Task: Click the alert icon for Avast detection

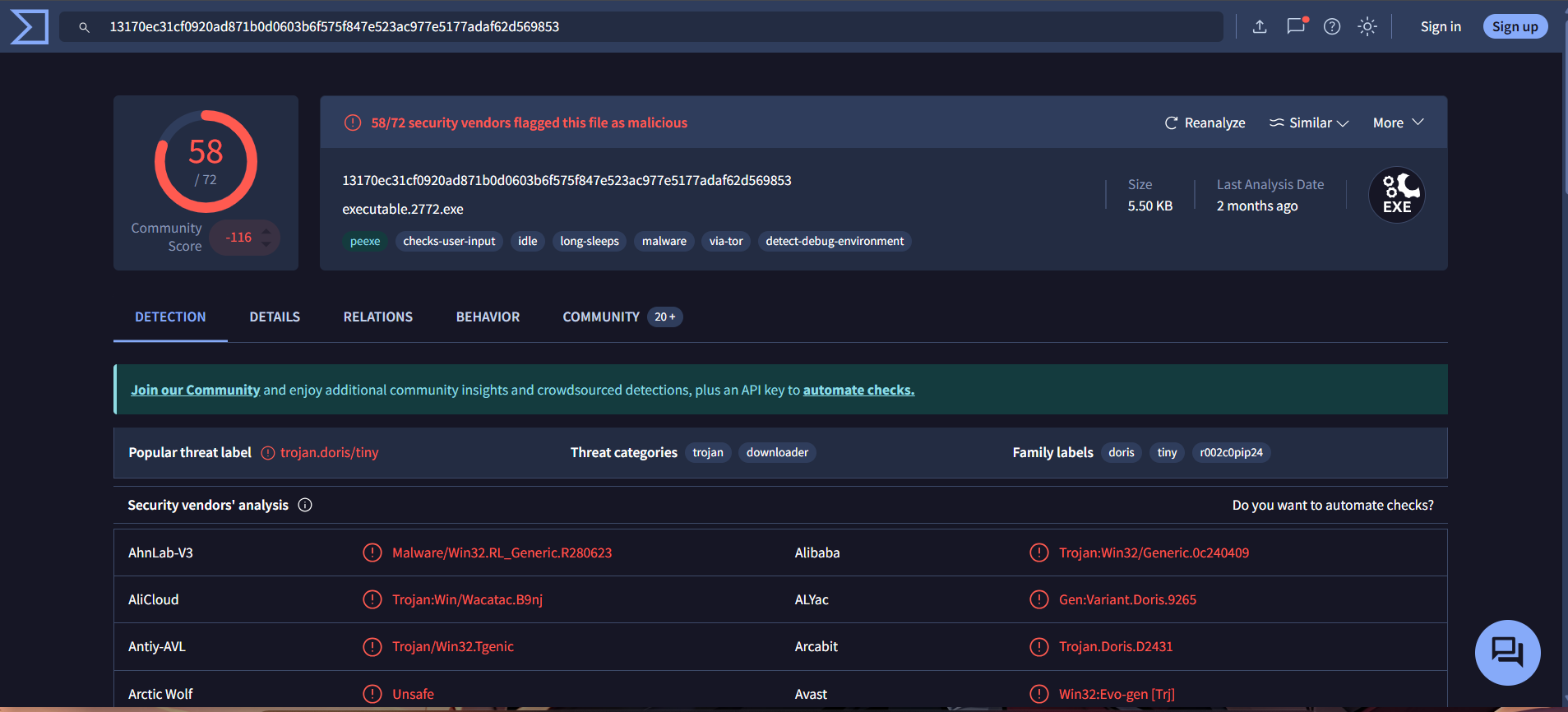Action: (1039, 694)
